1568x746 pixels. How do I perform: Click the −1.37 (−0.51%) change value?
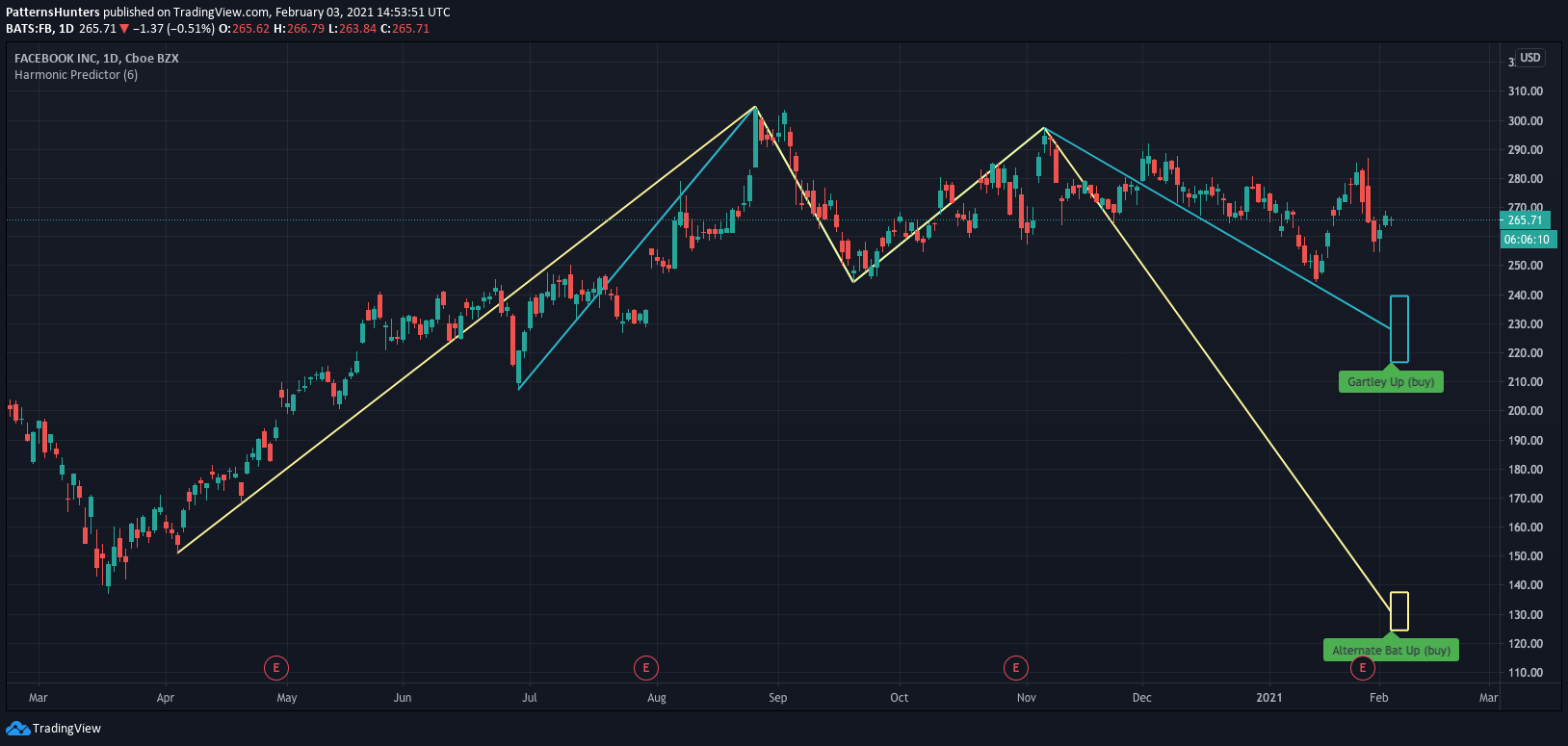(x=173, y=29)
